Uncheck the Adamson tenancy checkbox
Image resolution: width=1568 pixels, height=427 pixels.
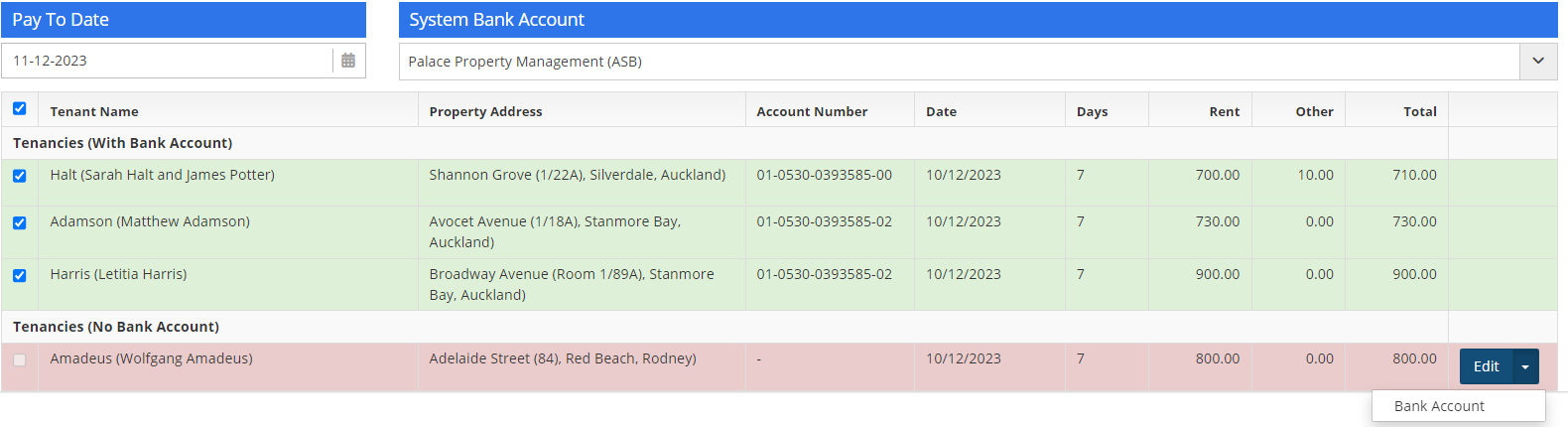(20, 223)
